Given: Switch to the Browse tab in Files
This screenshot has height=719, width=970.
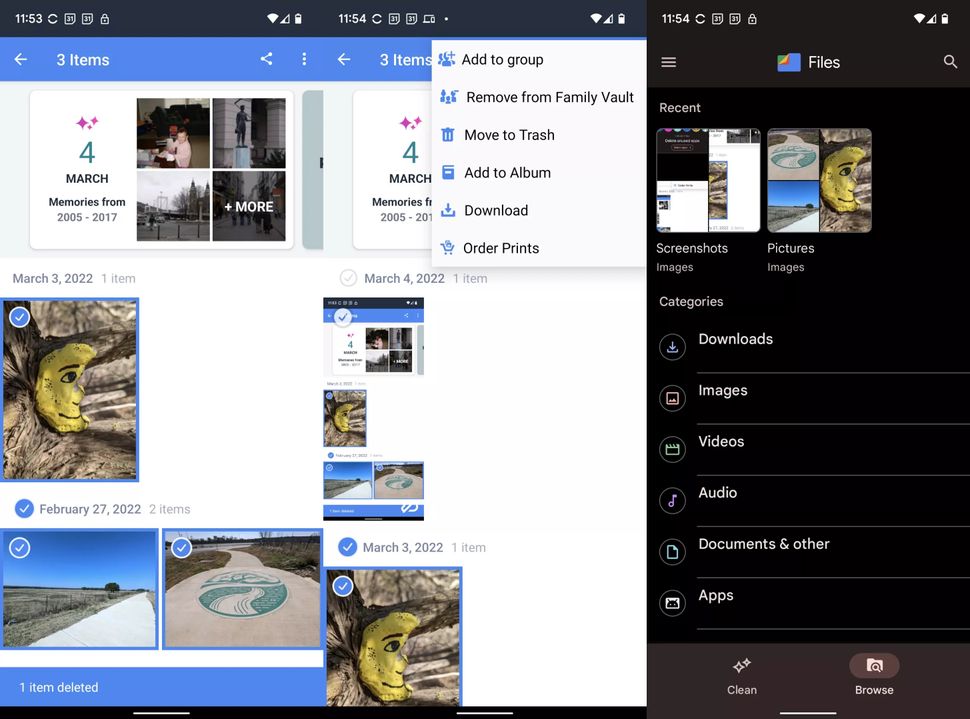Looking at the screenshot, I should coord(874,675).
